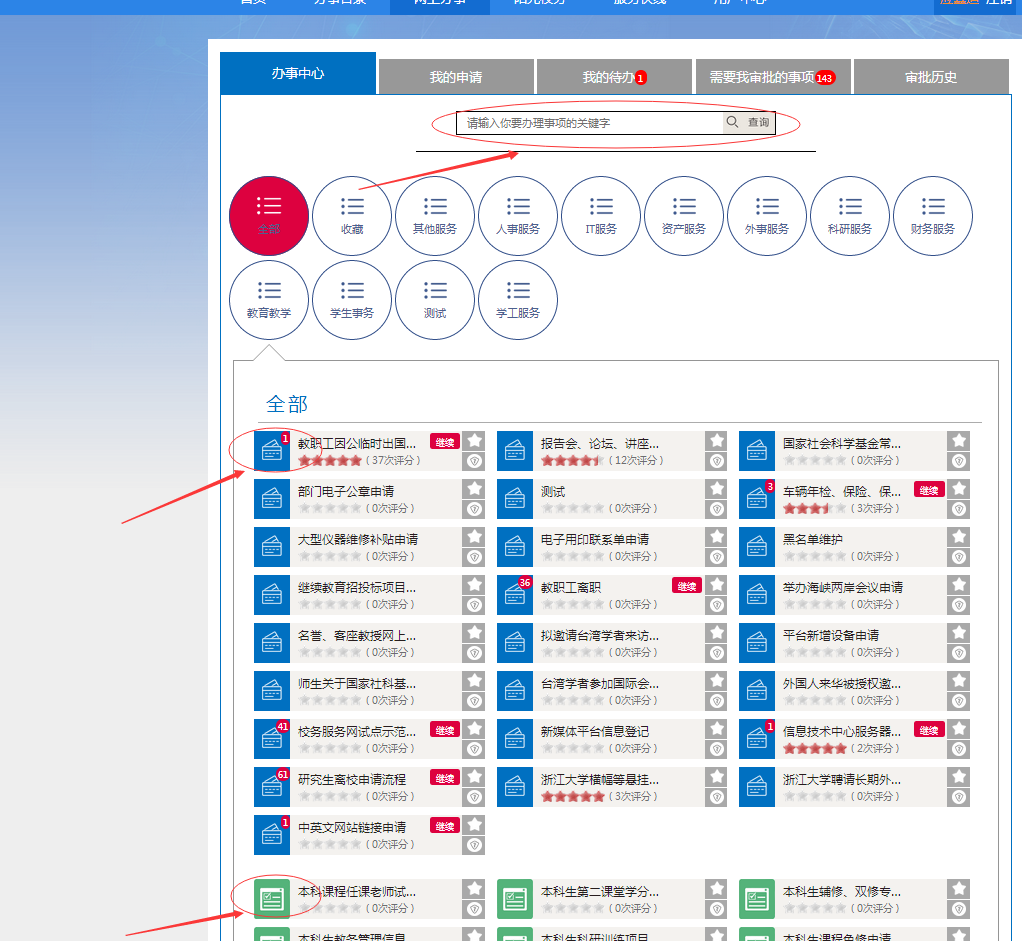Toggle the favorite star for 测试
The image size is (1022, 941).
click(716, 488)
